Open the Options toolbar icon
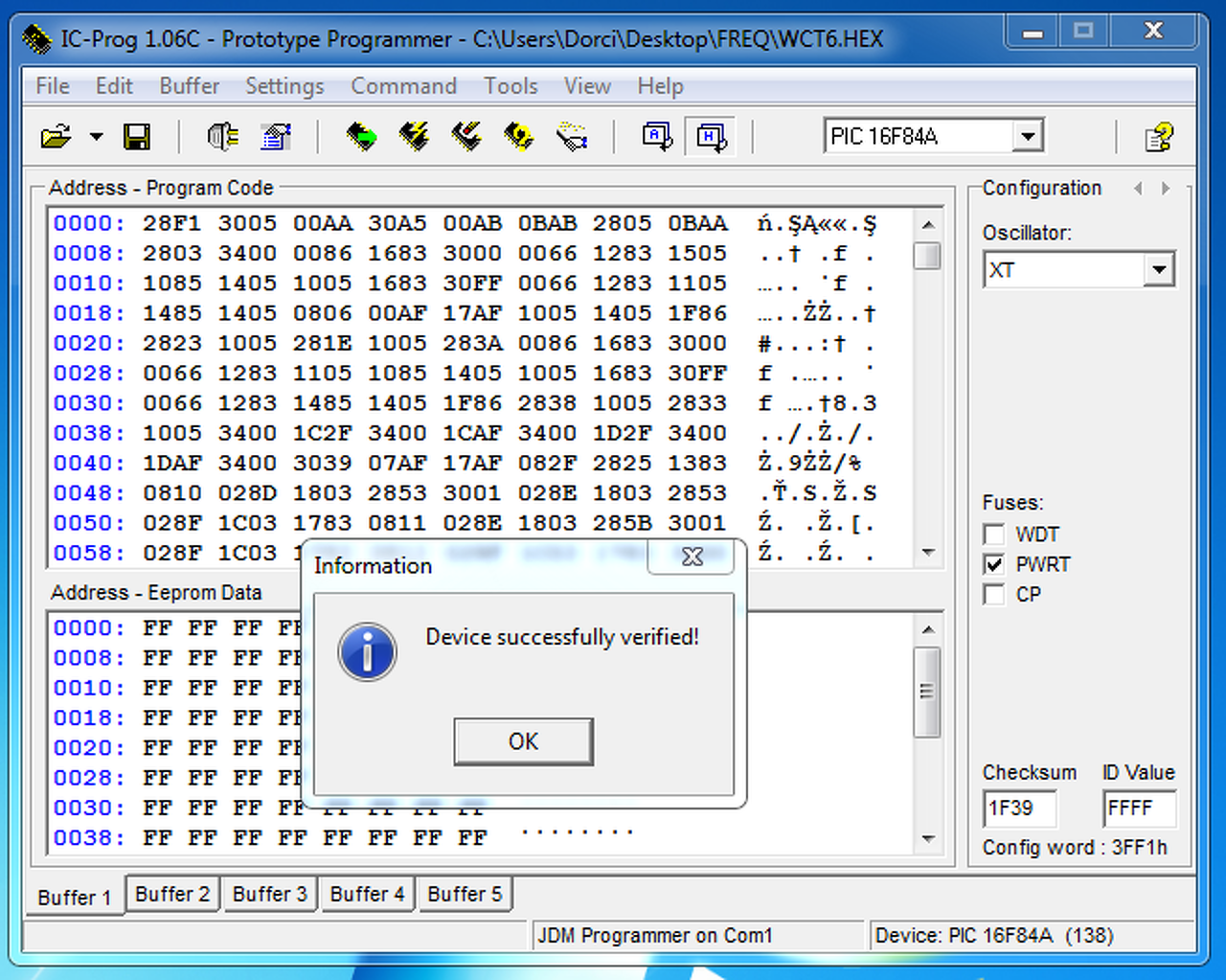 [276, 137]
